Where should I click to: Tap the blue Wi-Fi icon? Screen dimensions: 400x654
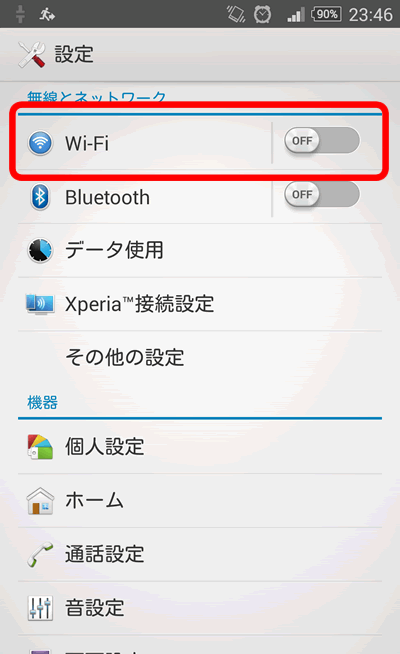point(40,143)
